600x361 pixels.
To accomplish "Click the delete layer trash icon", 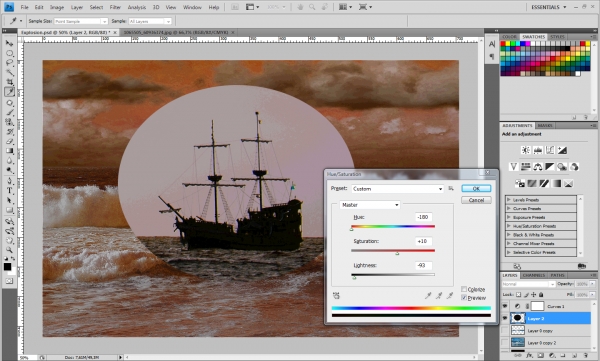I will [x=585, y=356].
